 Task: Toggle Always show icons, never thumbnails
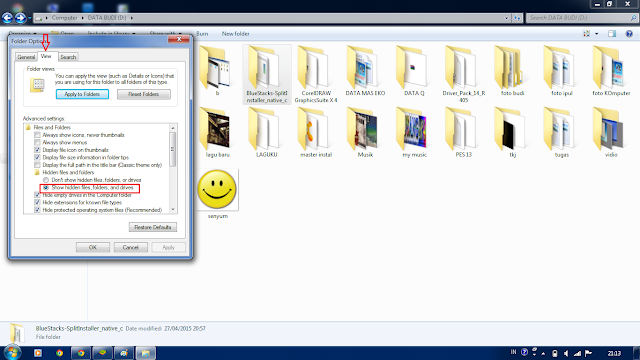click(38, 135)
